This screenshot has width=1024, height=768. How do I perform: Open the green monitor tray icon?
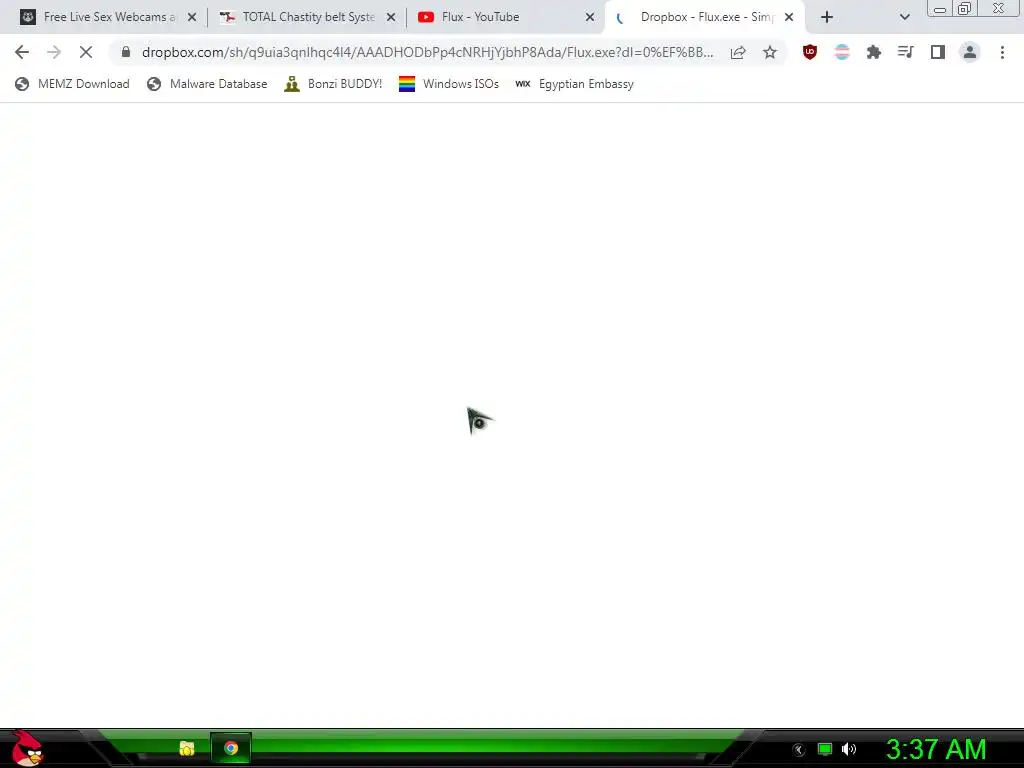coord(825,750)
